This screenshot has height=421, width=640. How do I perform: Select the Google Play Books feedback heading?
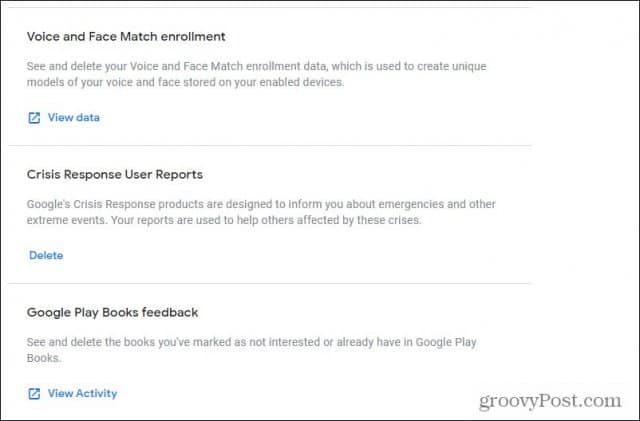(113, 313)
